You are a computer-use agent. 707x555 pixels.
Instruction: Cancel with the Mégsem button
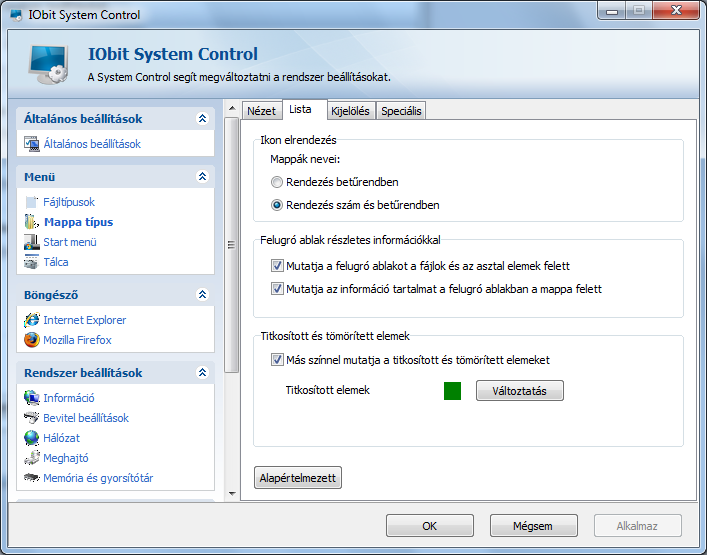[533, 526]
